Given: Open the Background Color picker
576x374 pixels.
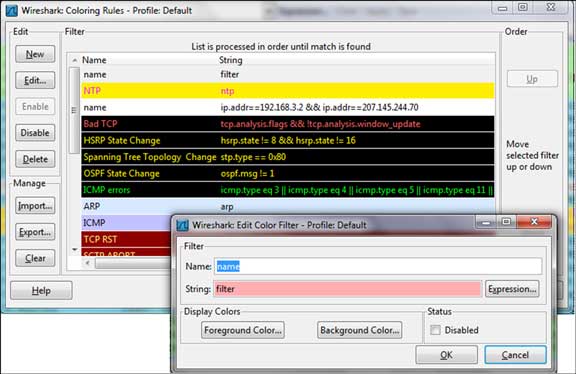Looking at the screenshot, I should (x=359, y=330).
